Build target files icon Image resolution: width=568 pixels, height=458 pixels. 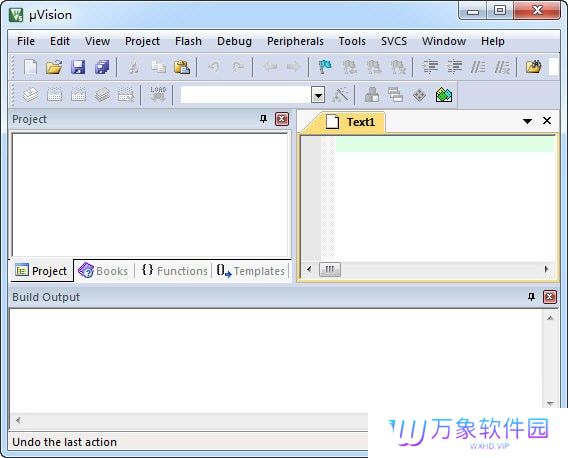tap(54, 95)
